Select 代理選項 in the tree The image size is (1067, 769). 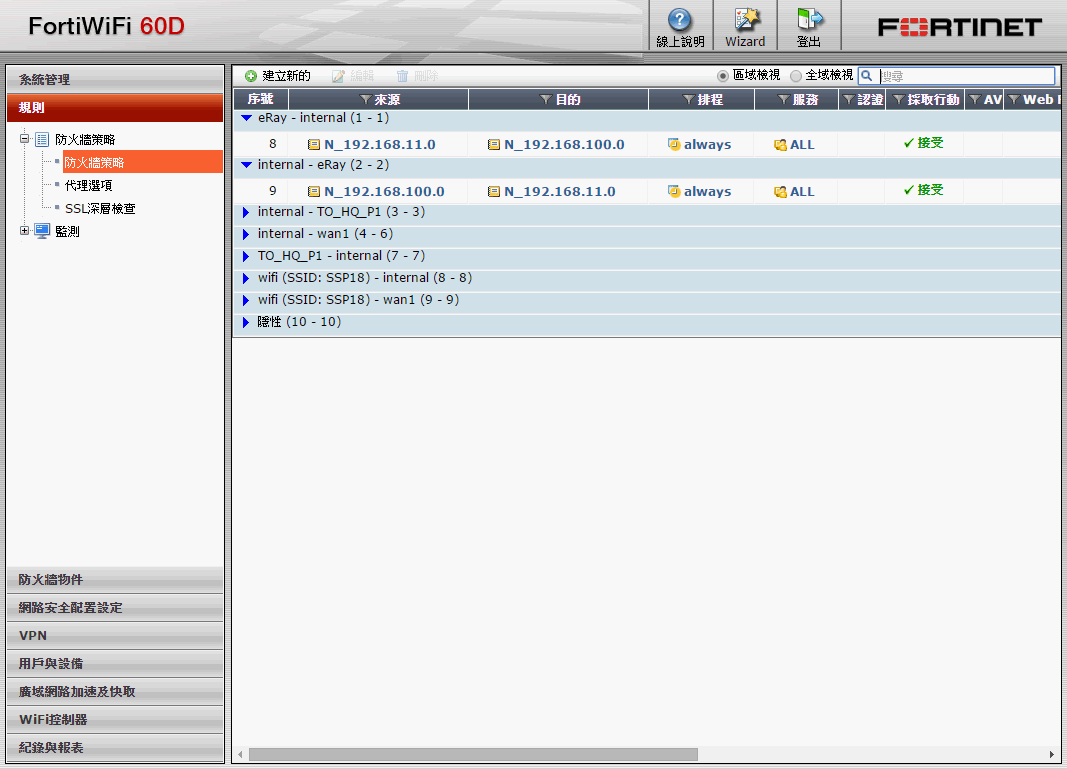(88, 185)
